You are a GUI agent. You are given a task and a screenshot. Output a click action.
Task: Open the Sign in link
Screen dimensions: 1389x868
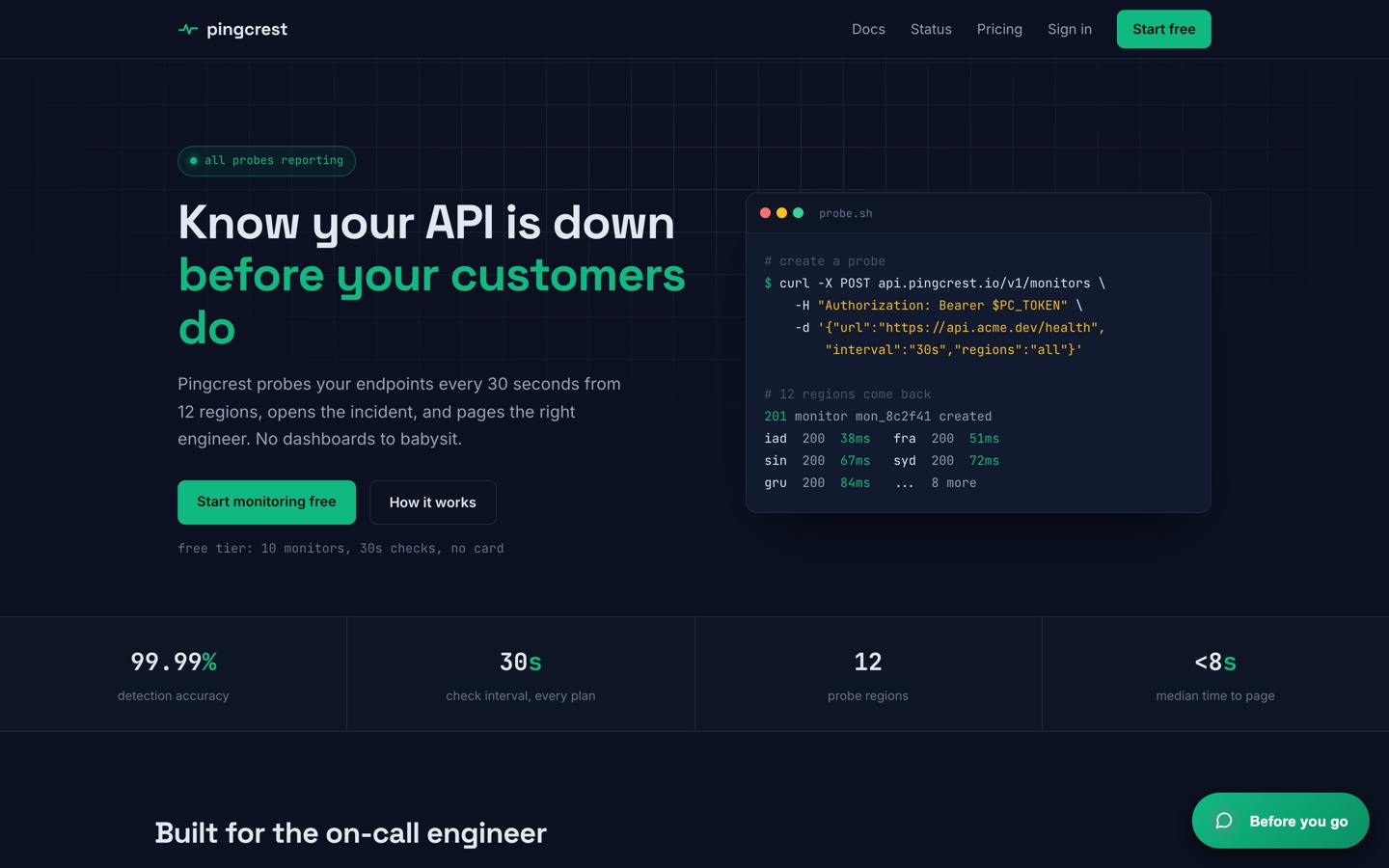point(1070,29)
